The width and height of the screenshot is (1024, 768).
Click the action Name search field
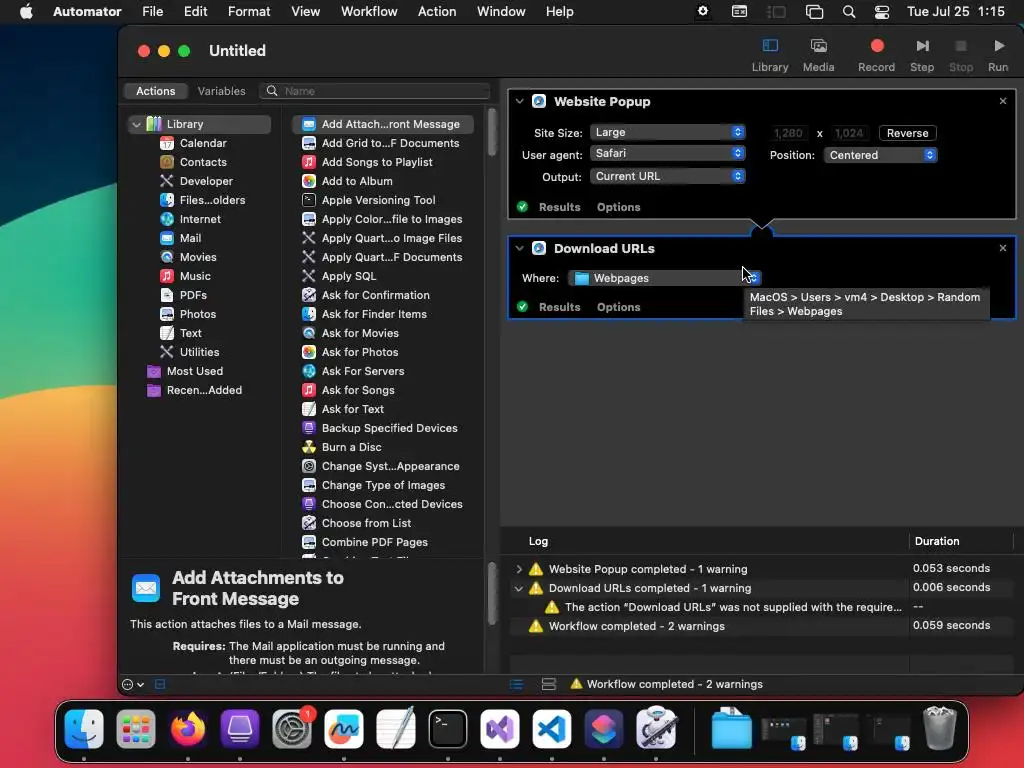(x=375, y=91)
